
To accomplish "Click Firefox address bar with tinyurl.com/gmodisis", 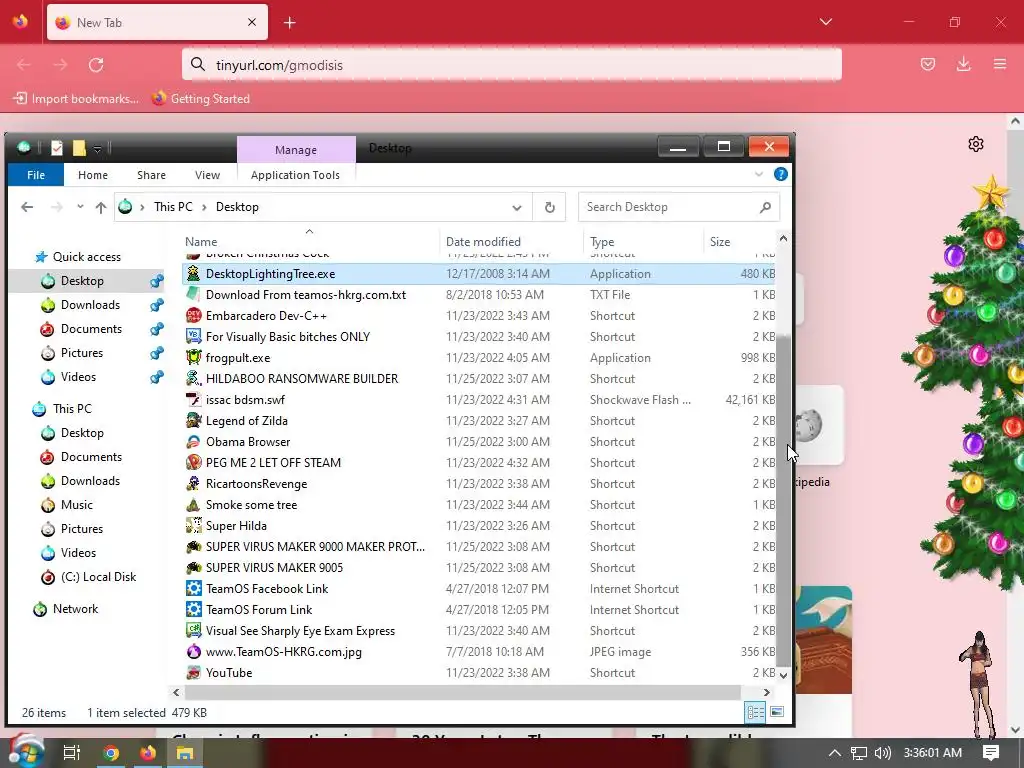I will tap(511, 65).
